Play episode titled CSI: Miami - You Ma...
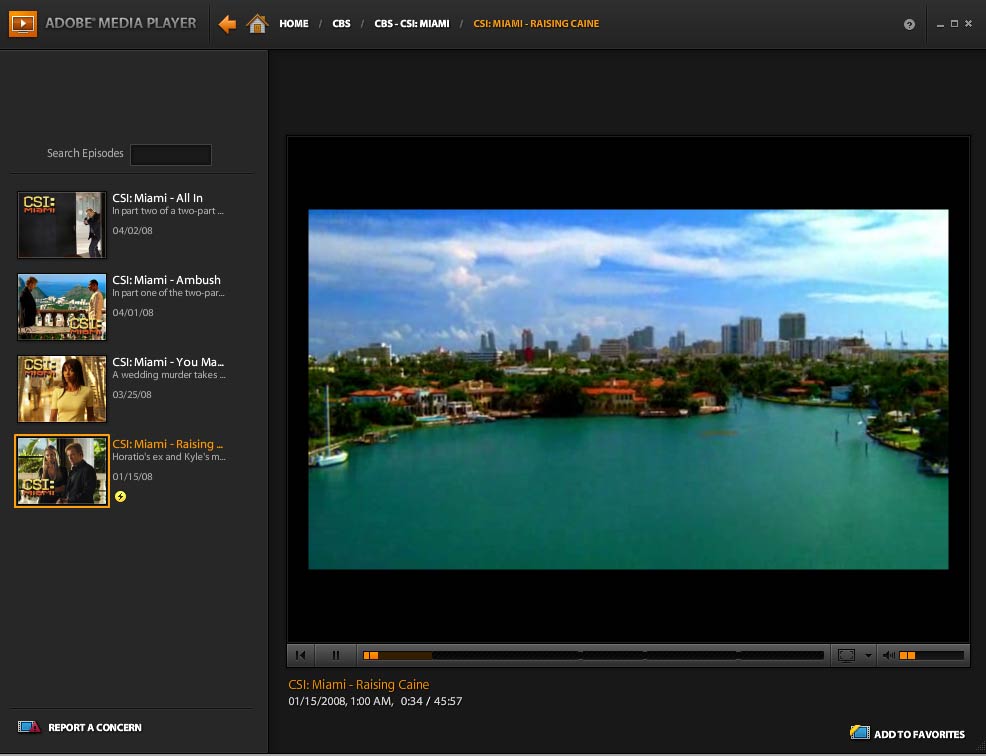Viewport: 986px width, 756px height. click(168, 362)
